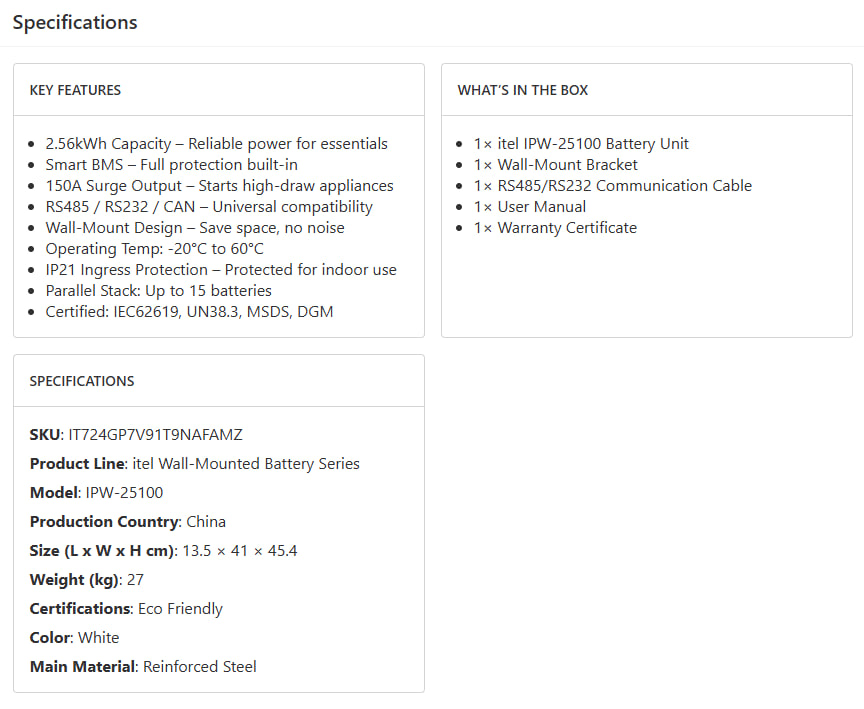
Task: Click RS485/RS232 Communication Cable item
Action: (x=612, y=186)
